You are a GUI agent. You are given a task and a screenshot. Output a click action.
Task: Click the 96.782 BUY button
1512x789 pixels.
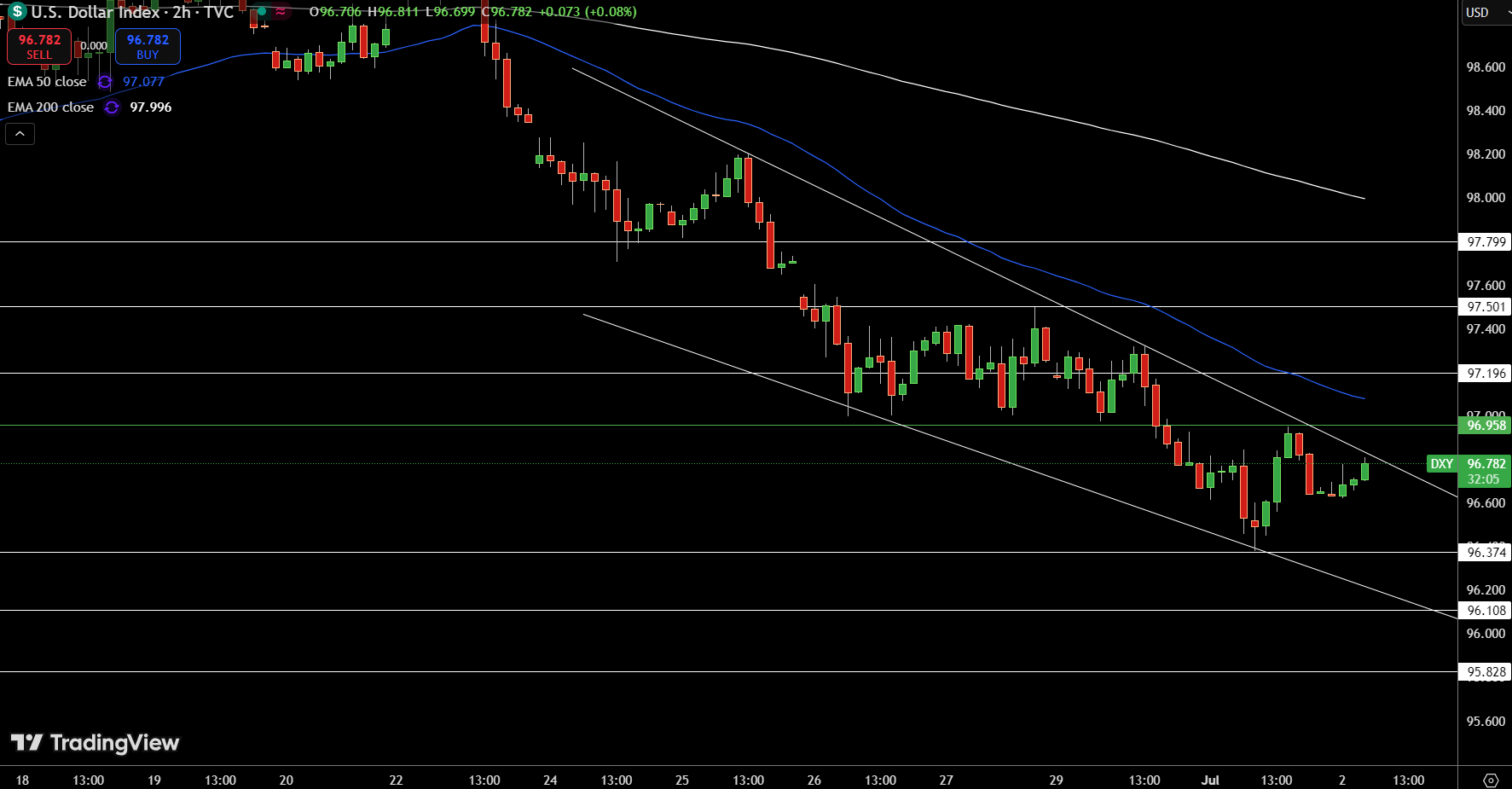[x=148, y=47]
